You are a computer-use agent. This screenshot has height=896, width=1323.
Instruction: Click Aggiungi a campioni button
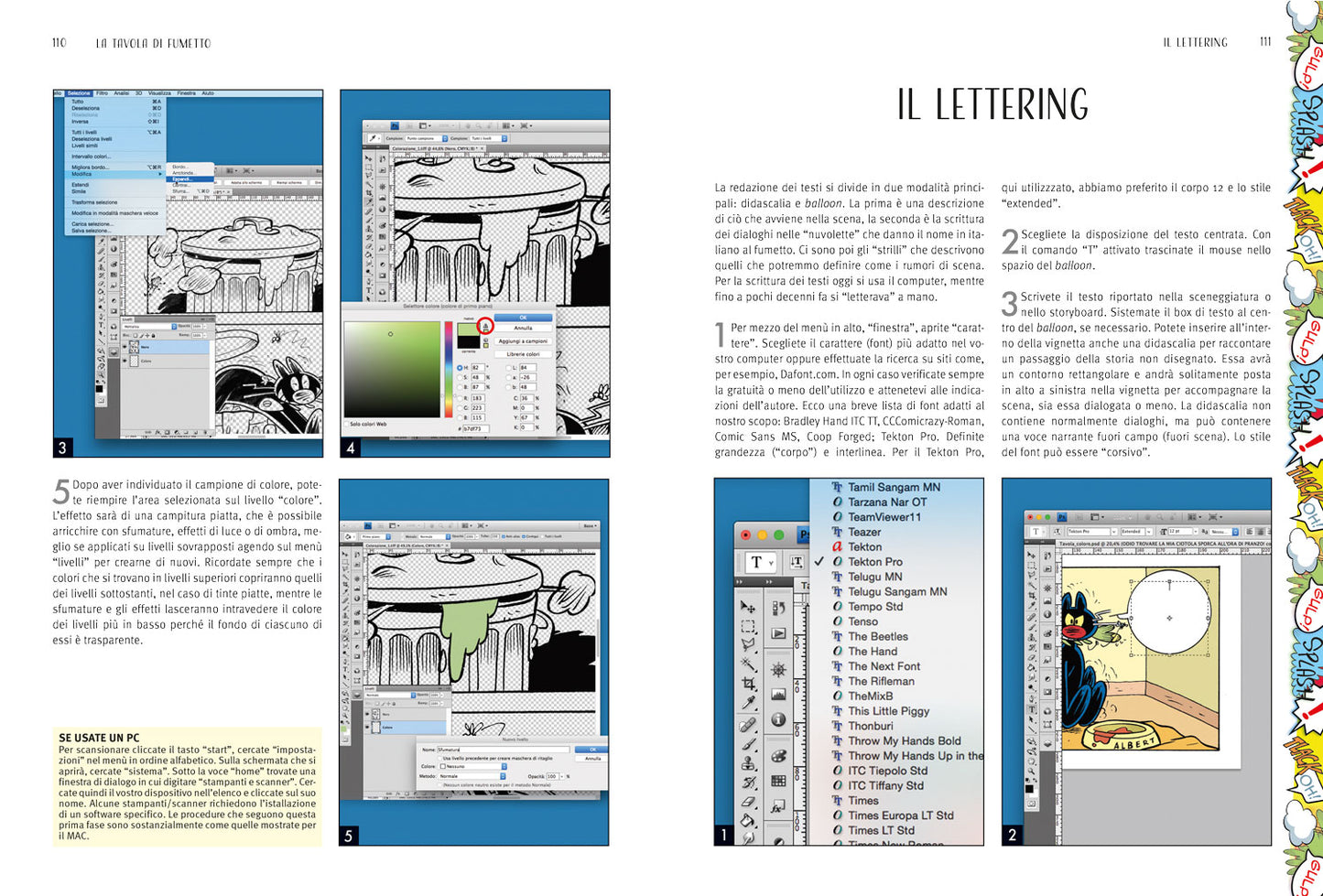pyautogui.click(x=523, y=341)
